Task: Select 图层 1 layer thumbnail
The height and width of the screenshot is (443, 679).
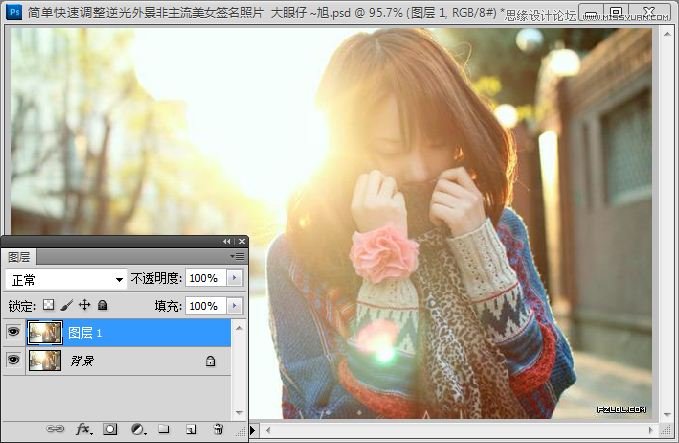Action: (45, 333)
